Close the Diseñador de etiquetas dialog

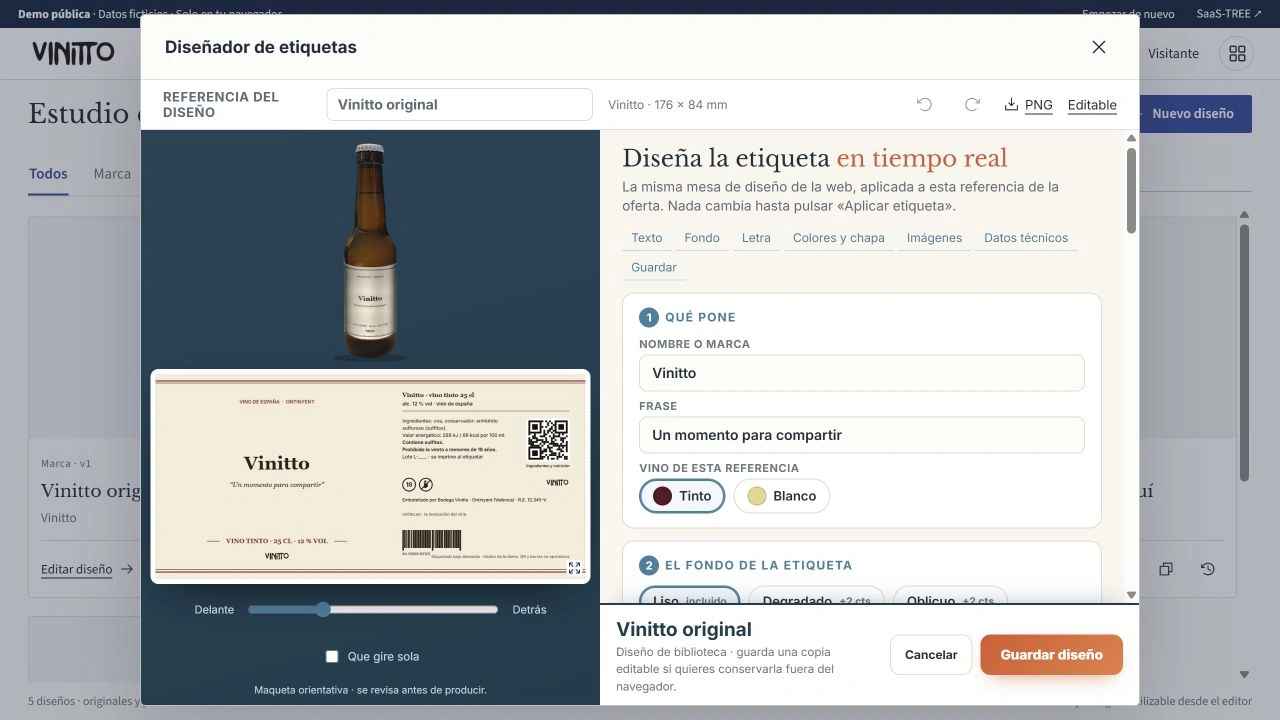(1099, 47)
